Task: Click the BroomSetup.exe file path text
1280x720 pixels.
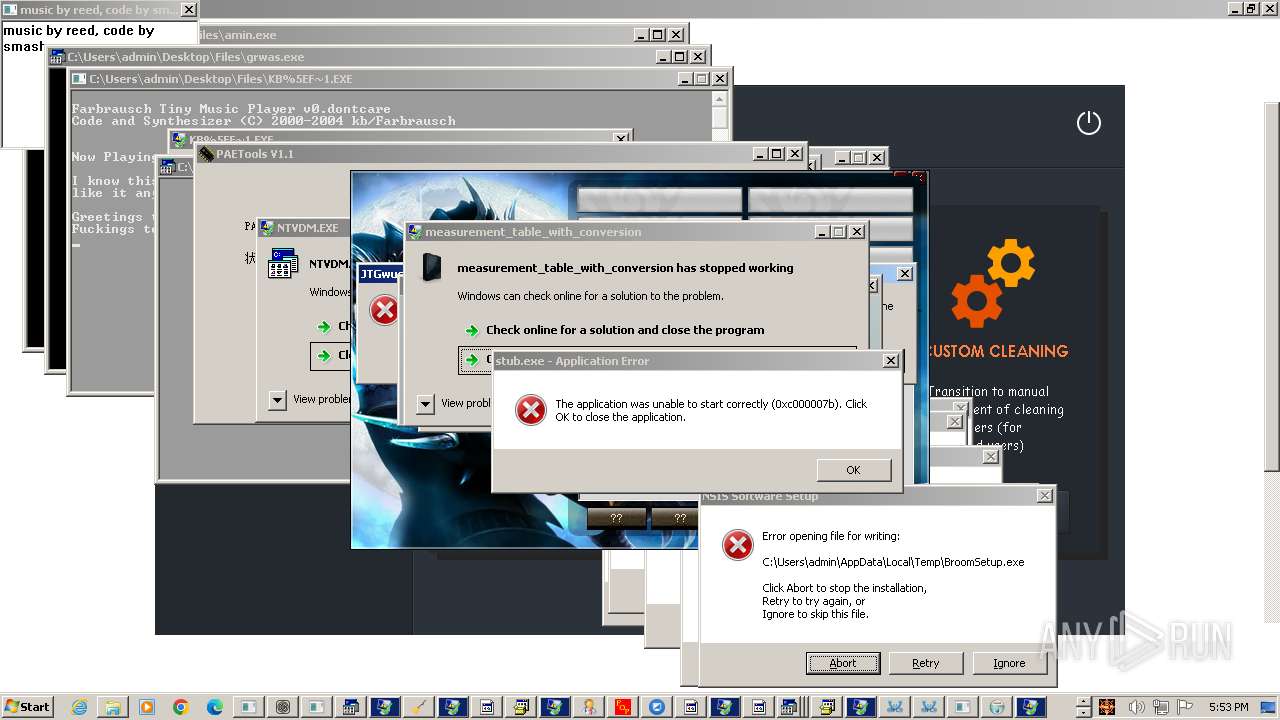Action: click(x=893, y=562)
